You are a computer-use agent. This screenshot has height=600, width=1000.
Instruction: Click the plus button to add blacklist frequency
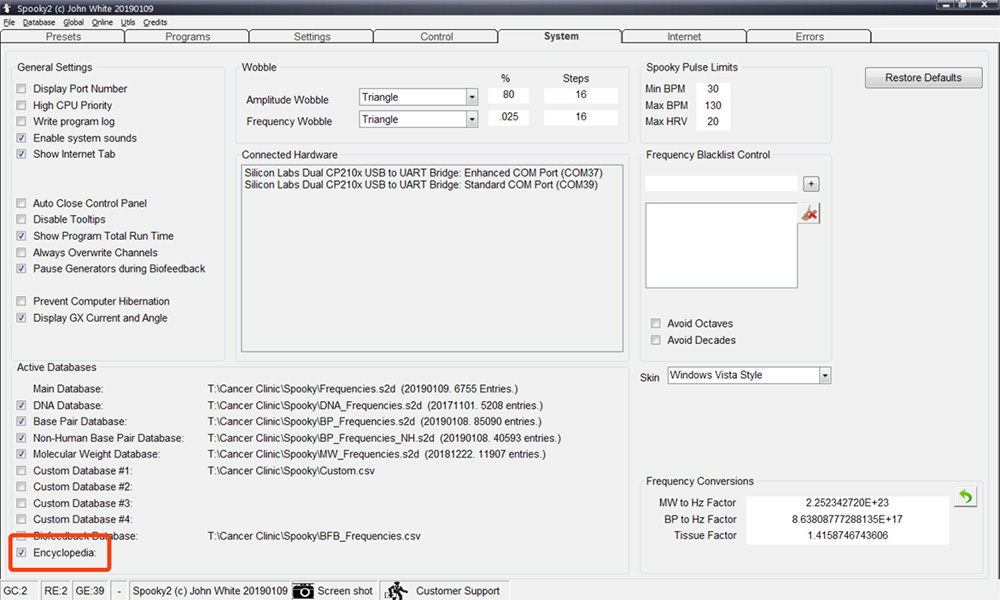pyautogui.click(x=811, y=184)
